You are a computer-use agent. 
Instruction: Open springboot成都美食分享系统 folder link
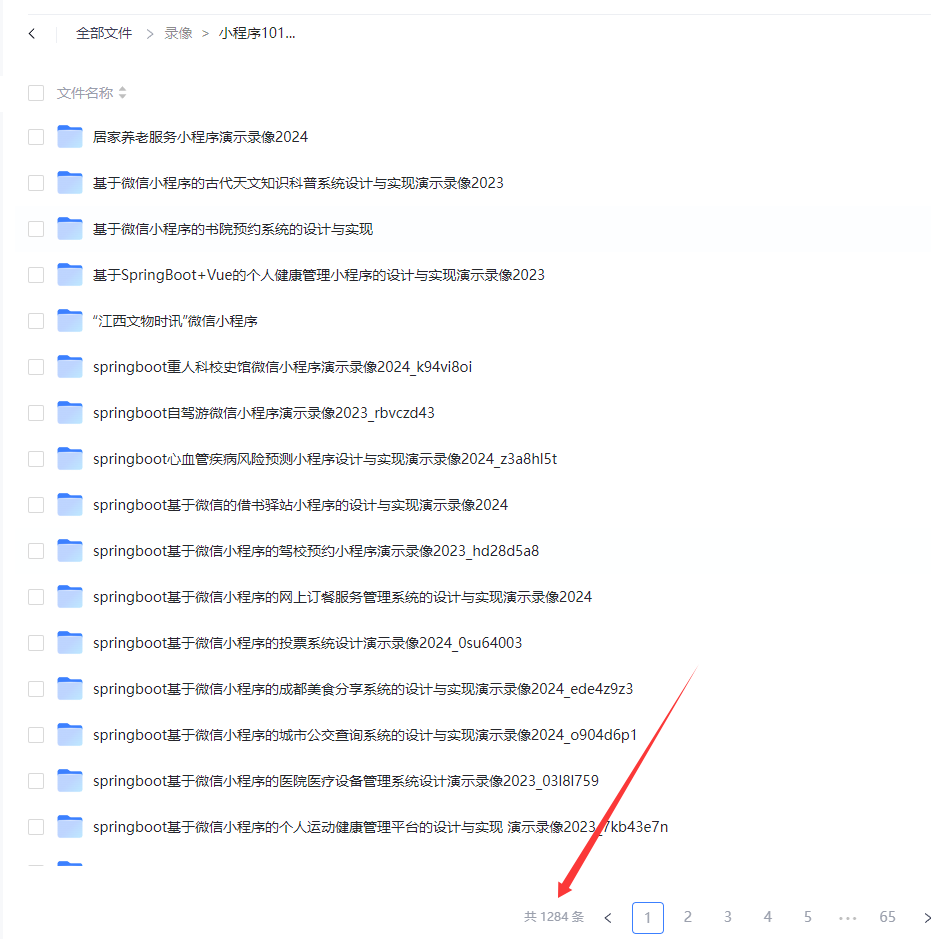tap(362, 689)
